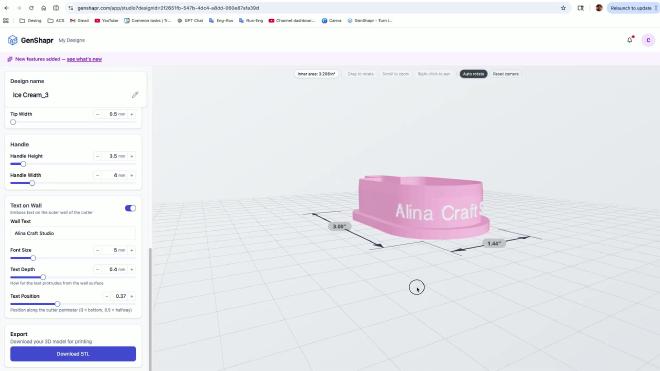
Task: Toggle the Auto rotate button
Action: pos(473,74)
